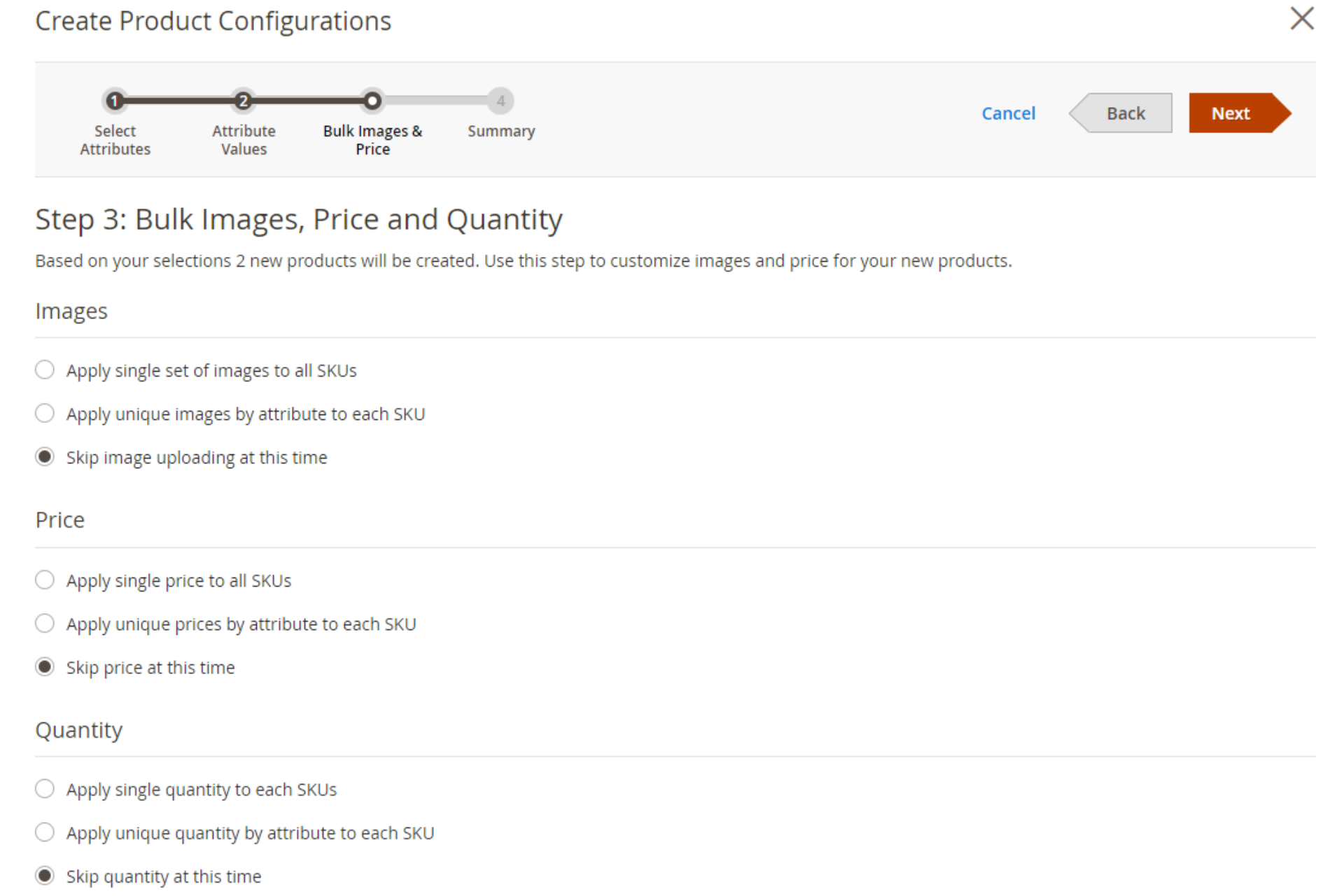Select apply unique prices by attribute to each SKU
Screen dimensions: 1344x896
tap(44, 623)
